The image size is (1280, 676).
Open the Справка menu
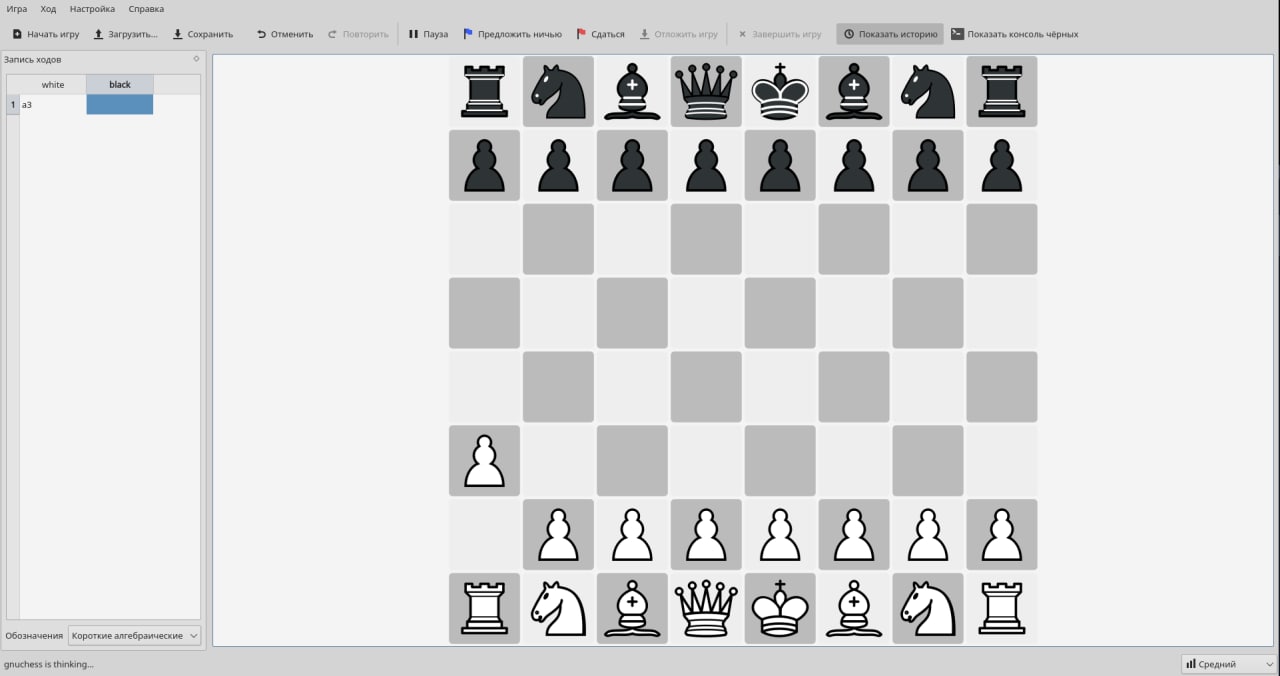pyautogui.click(x=146, y=9)
